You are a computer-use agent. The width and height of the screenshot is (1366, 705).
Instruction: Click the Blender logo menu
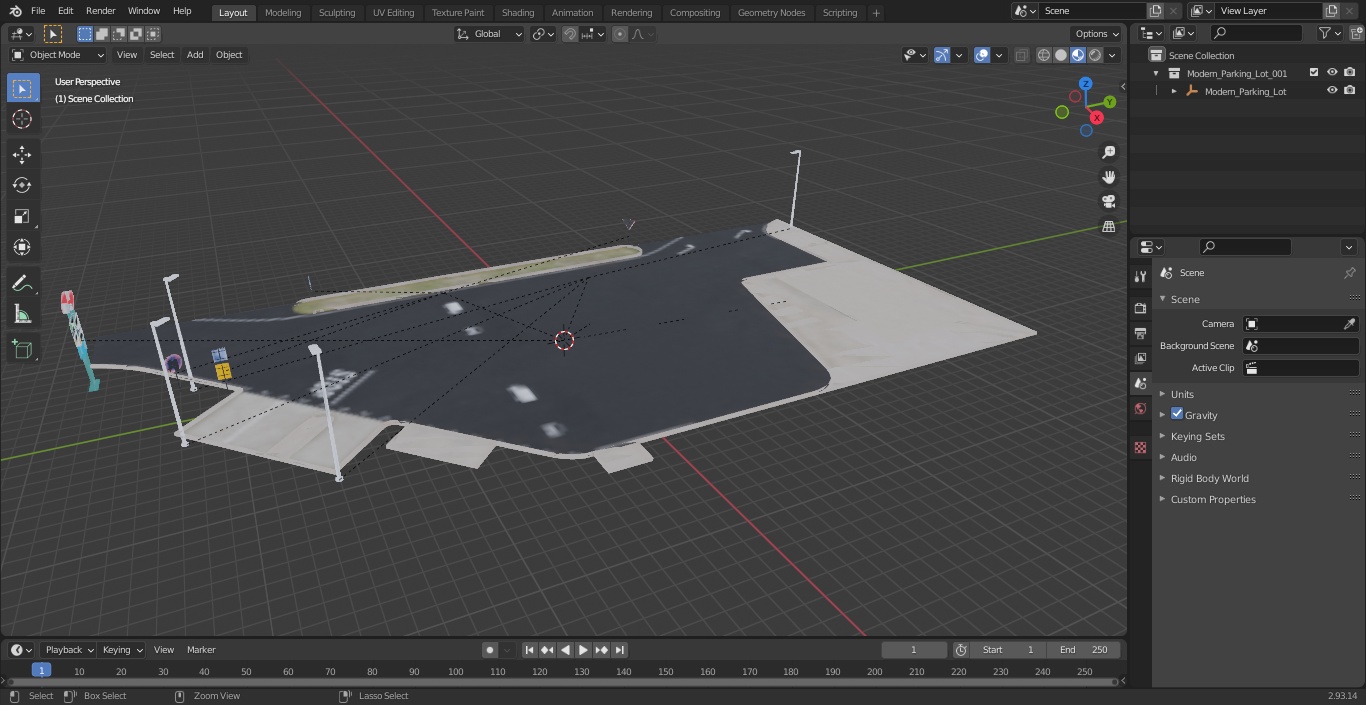point(15,11)
